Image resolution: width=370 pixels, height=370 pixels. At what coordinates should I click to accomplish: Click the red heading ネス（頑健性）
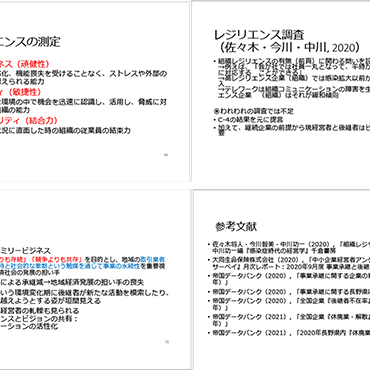click(x=25, y=64)
